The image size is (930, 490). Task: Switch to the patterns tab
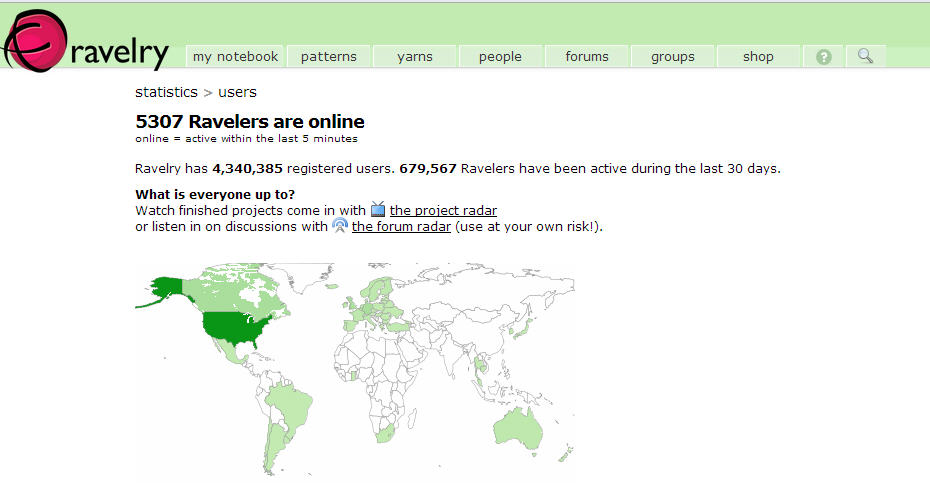(329, 57)
